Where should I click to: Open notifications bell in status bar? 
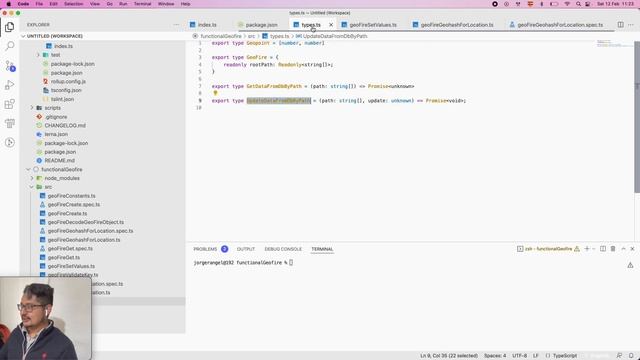coord(631,356)
